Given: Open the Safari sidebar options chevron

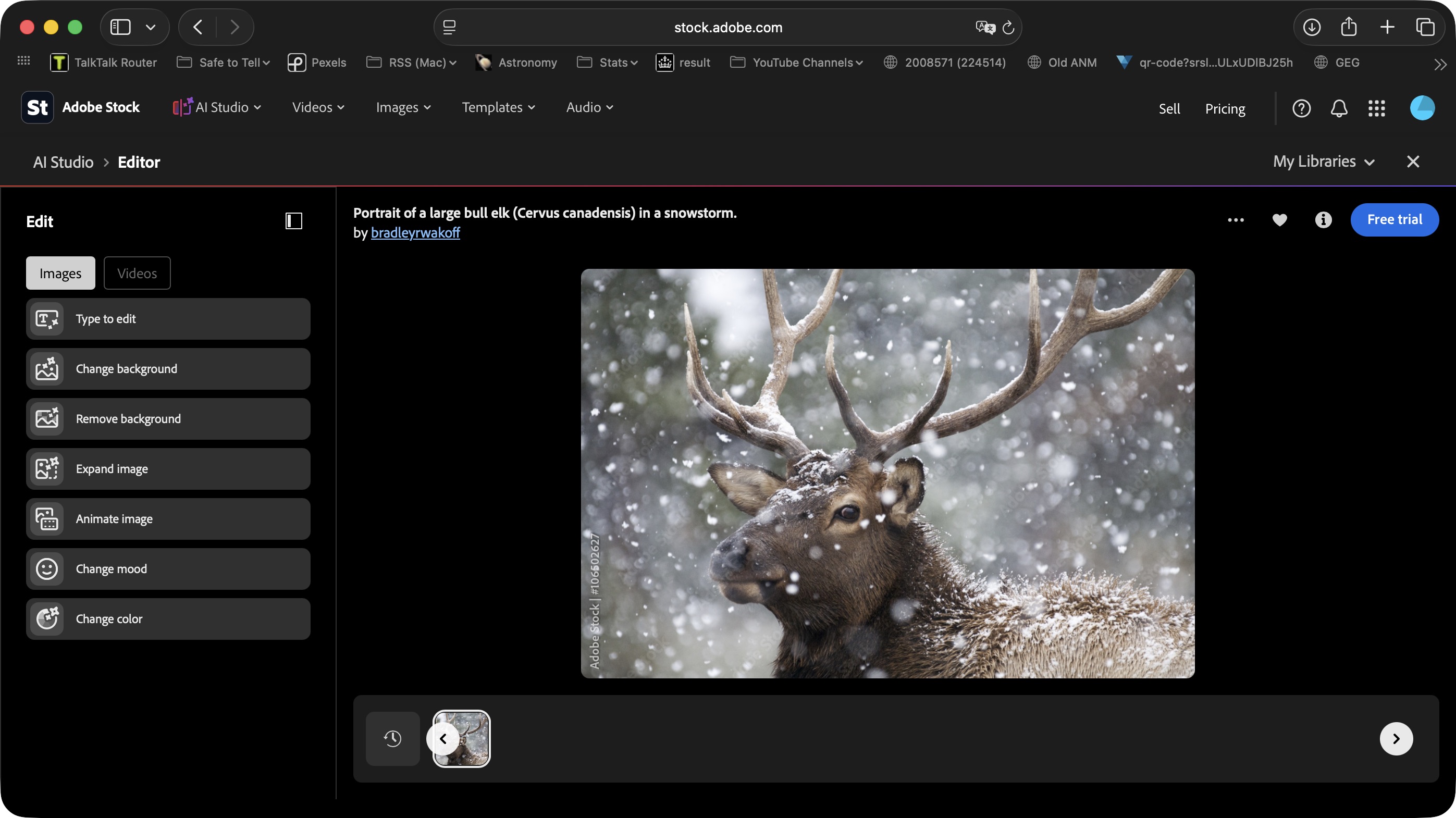Looking at the screenshot, I should (151, 27).
